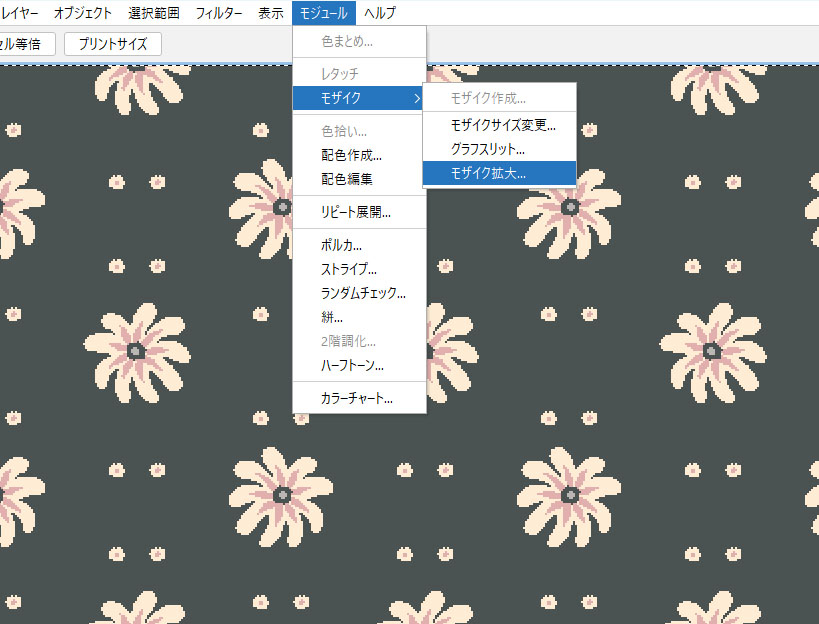The width and height of the screenshot is (819, 624).
Task: Open the ヘルプ menu
Action: pos(380,13)
